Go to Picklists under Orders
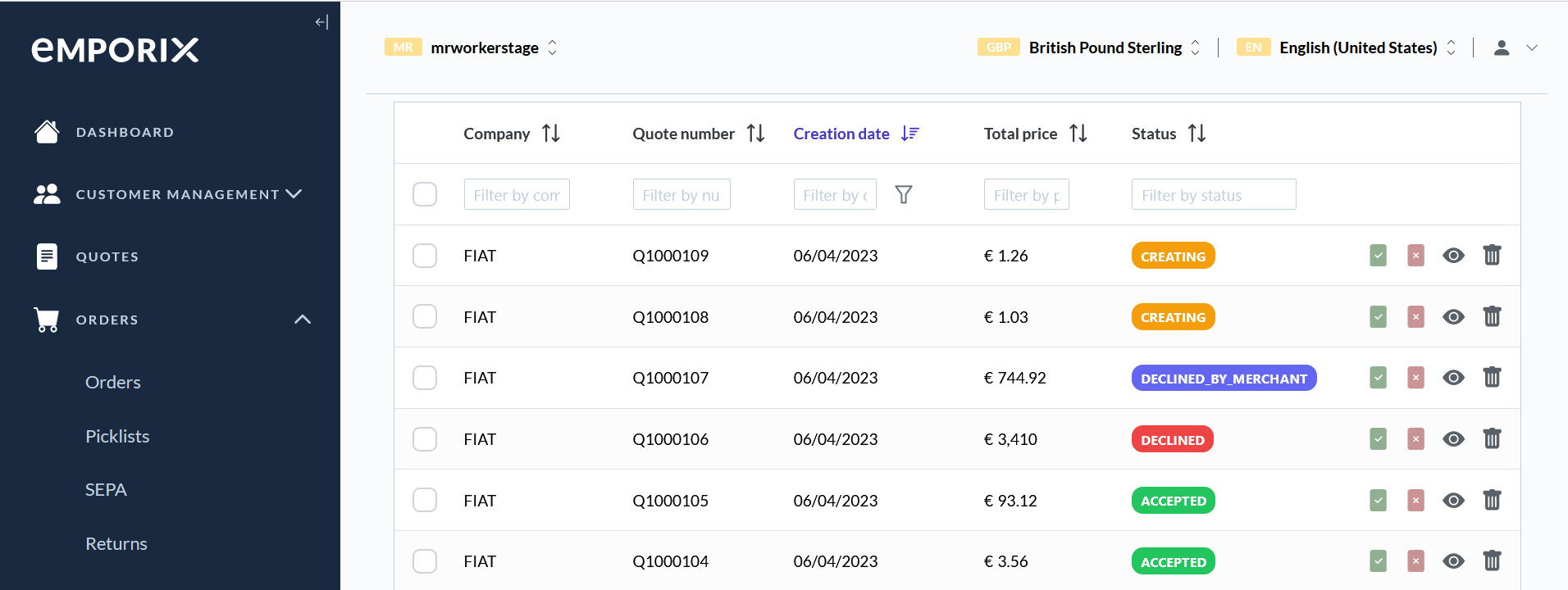 117,436
